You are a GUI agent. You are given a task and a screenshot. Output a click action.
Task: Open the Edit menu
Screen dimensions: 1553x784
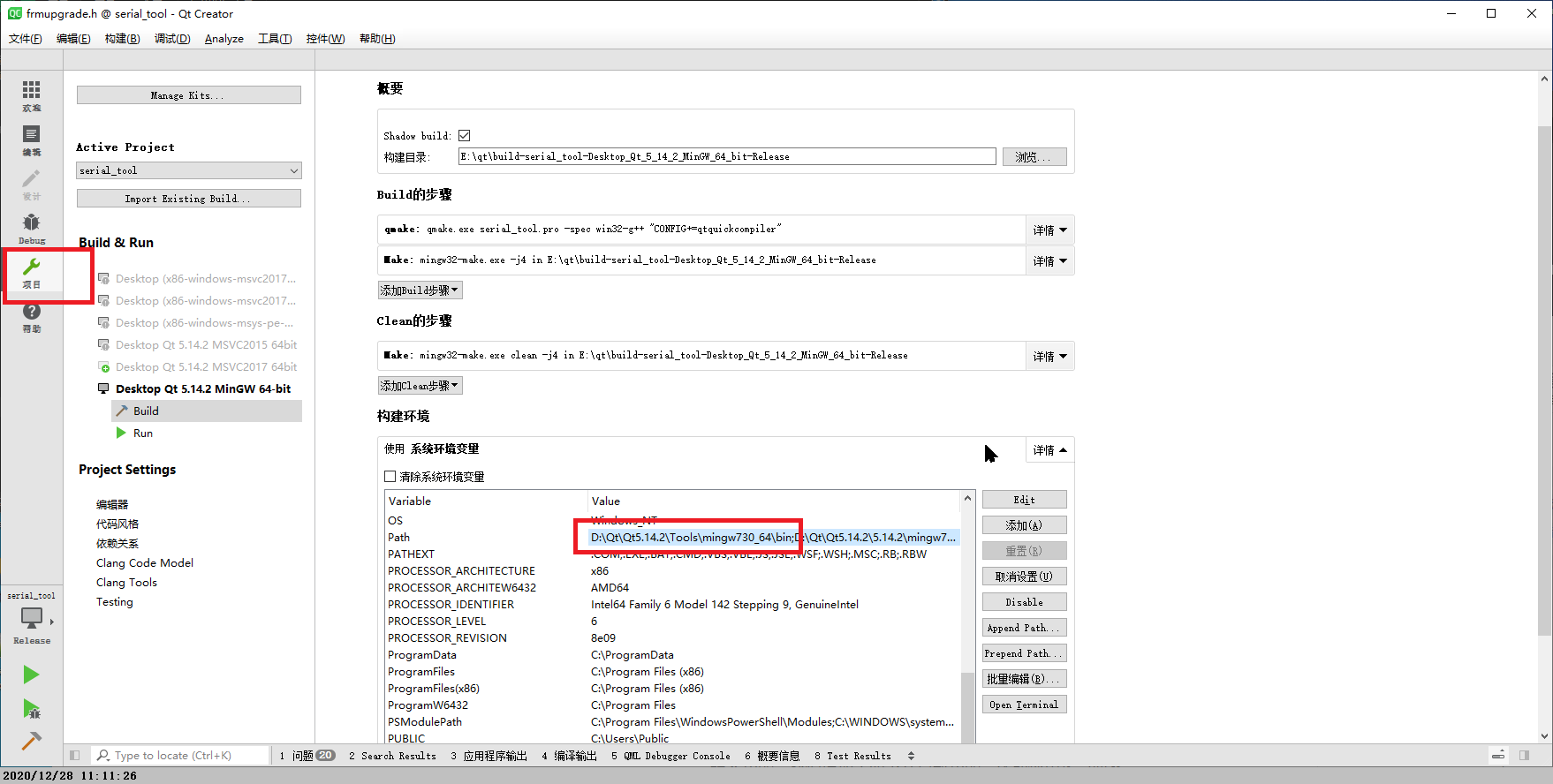tap(72, 38)
